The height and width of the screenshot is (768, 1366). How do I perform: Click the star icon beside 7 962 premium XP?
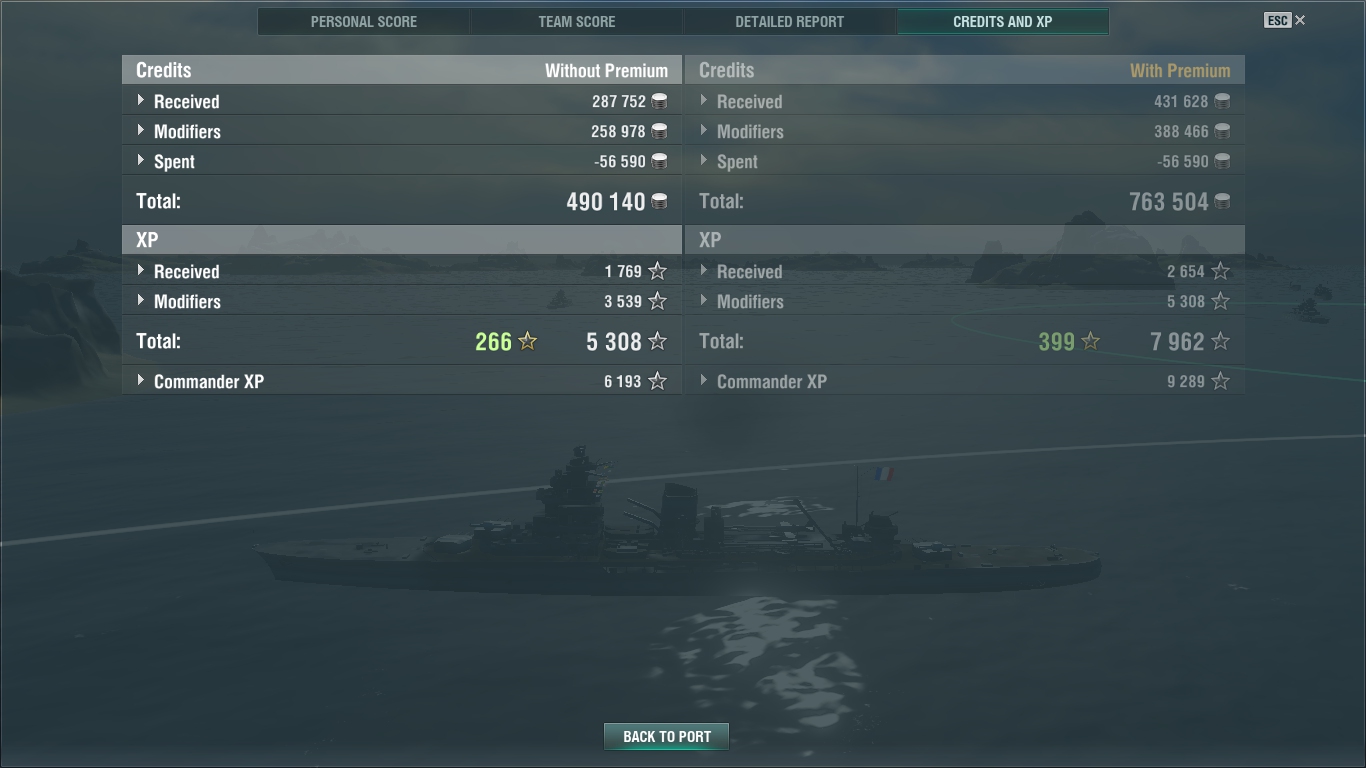pyautogui.click(x=1220, y=341)
